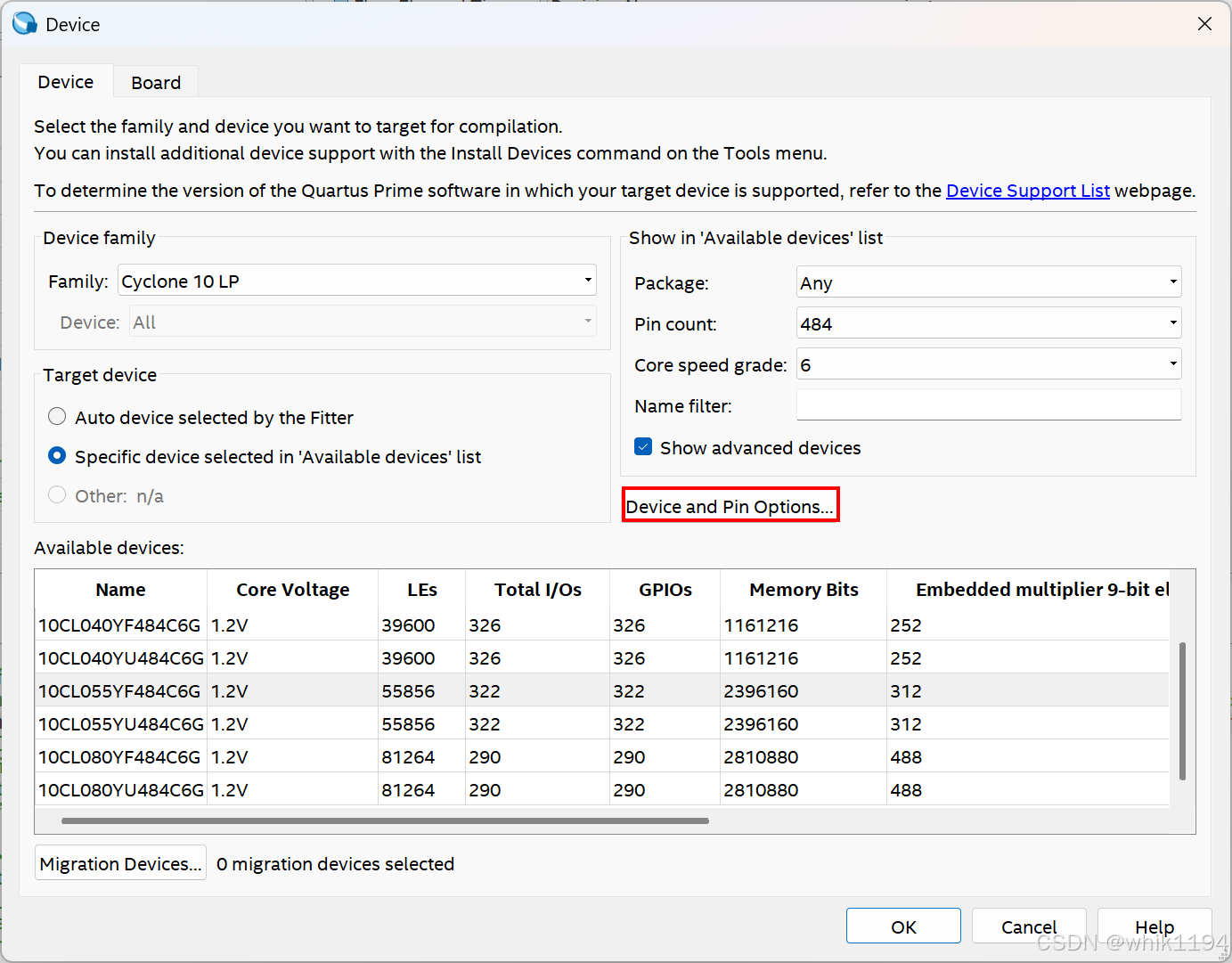The width and height of the screenshot is (1232, 963).
Task: Expand the Pin count dropdown showing 484
Action: [x=989, y=323]
